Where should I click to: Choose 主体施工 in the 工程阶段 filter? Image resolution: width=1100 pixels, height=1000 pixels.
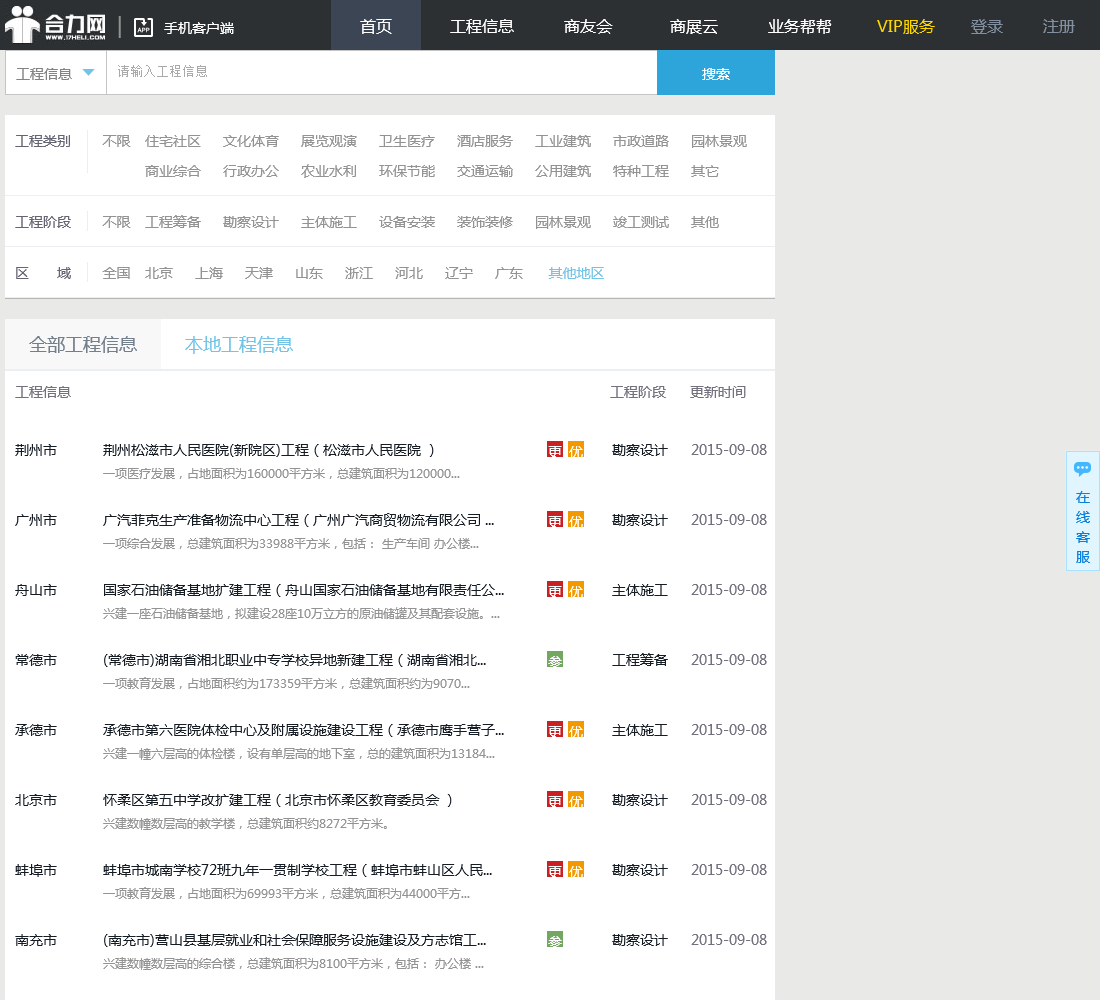click(x=329, y=222)
